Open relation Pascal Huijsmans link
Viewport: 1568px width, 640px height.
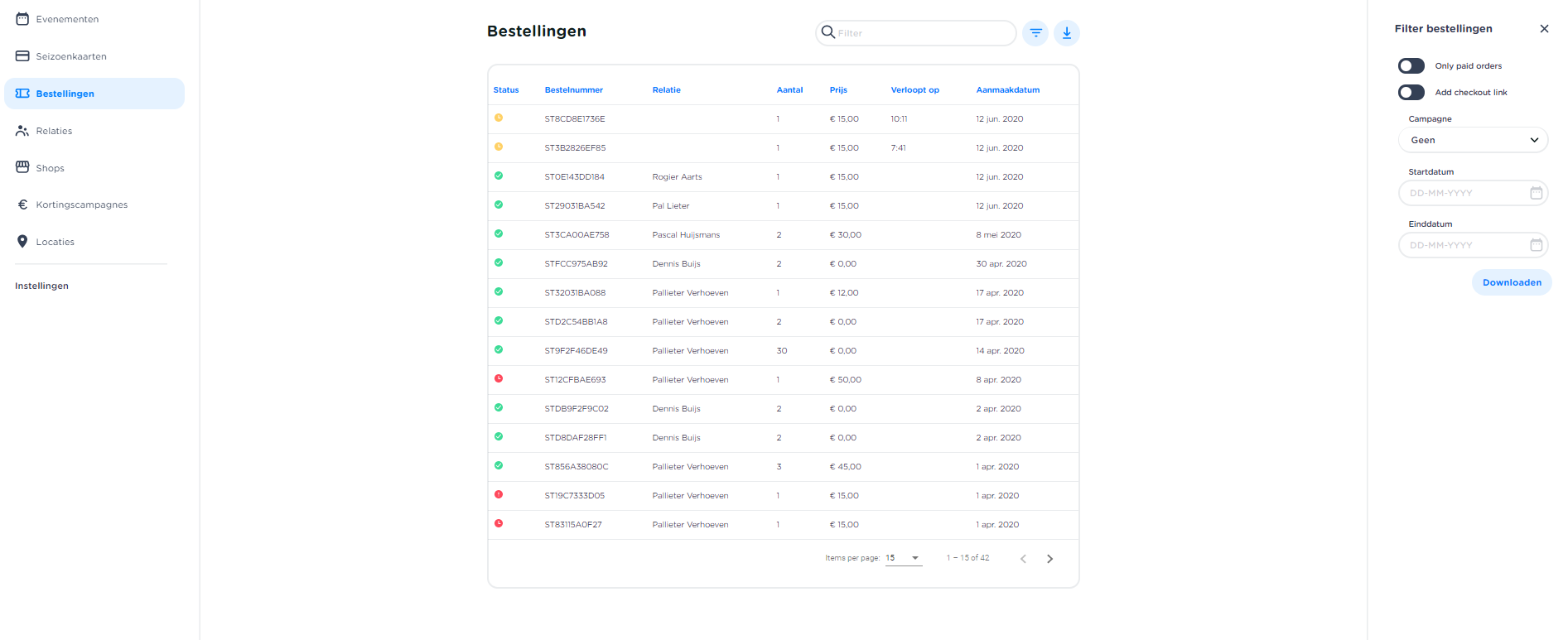pos(686,235)
